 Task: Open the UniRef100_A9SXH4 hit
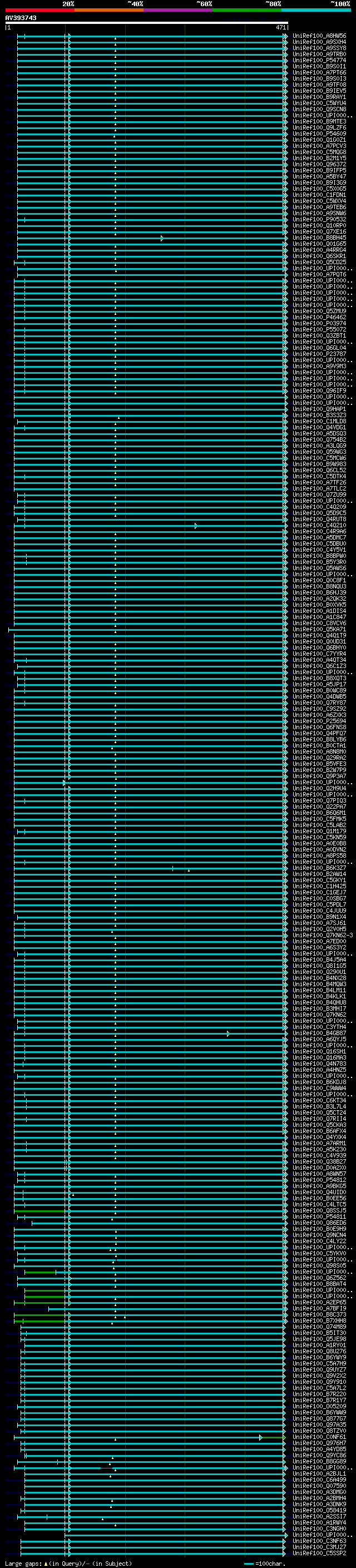(319, 42)
